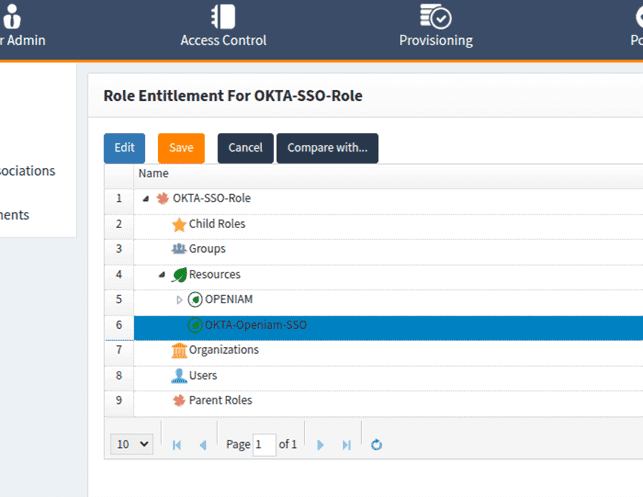Click the Parent Roles icon
Screen dimensions: 643x497
[x=179, y=401]
